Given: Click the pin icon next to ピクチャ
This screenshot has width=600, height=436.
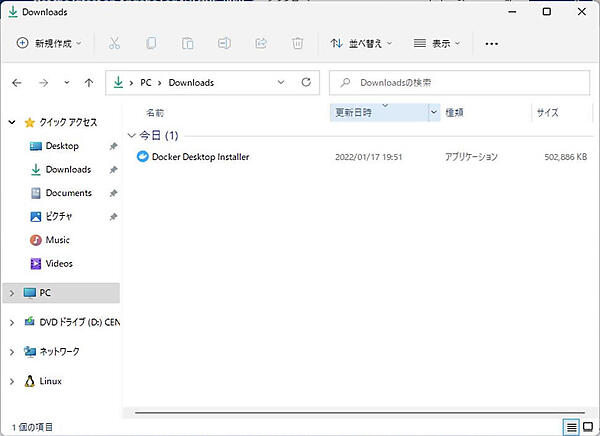Looking at the screenshot, I should click(113, 217).
